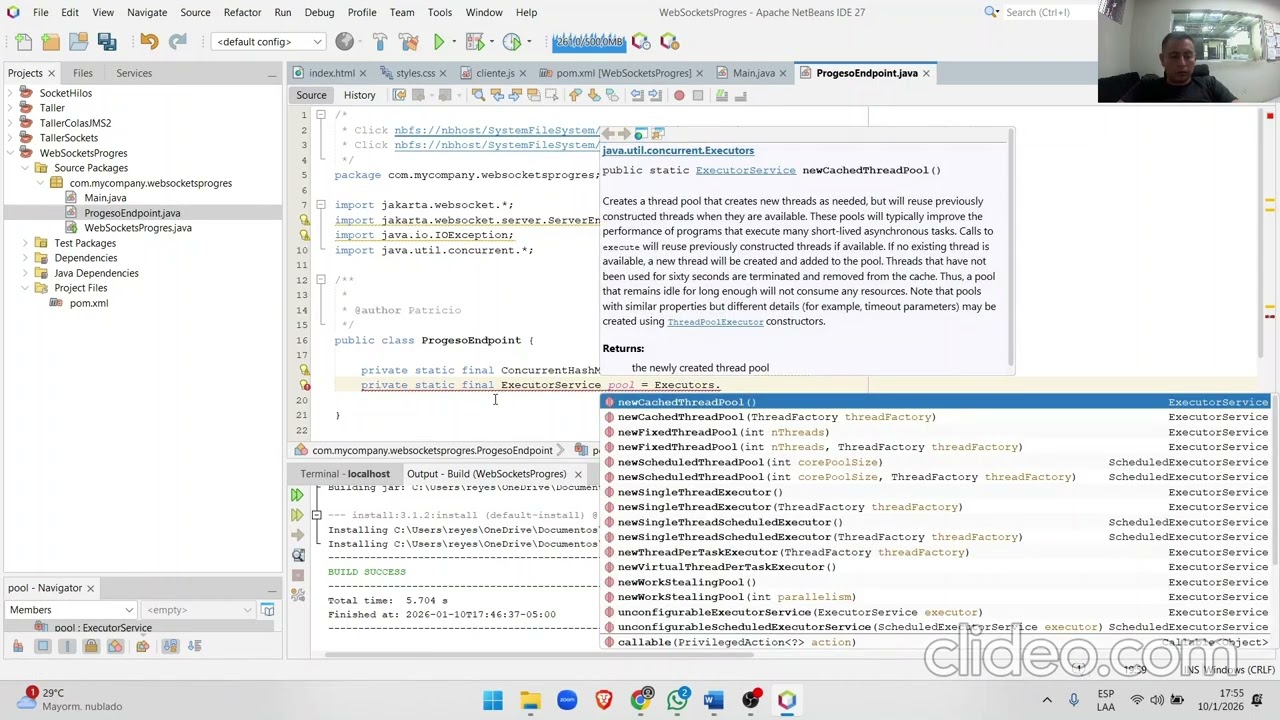1280x720 pixels.
Task: Open Chrome from the Windows taskbar
Action: click(x=640, y=701)
